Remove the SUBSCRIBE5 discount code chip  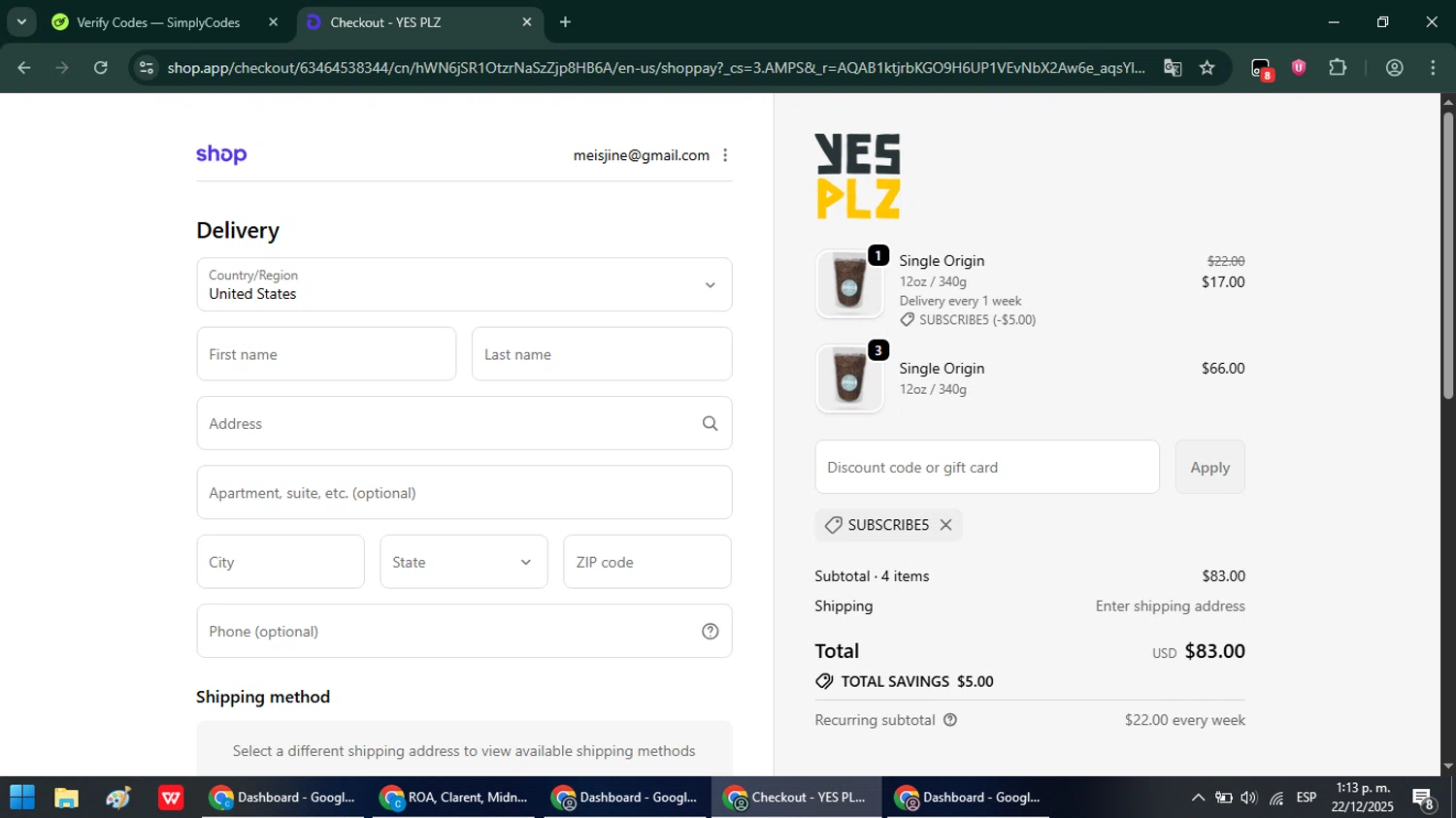point(945,525)
